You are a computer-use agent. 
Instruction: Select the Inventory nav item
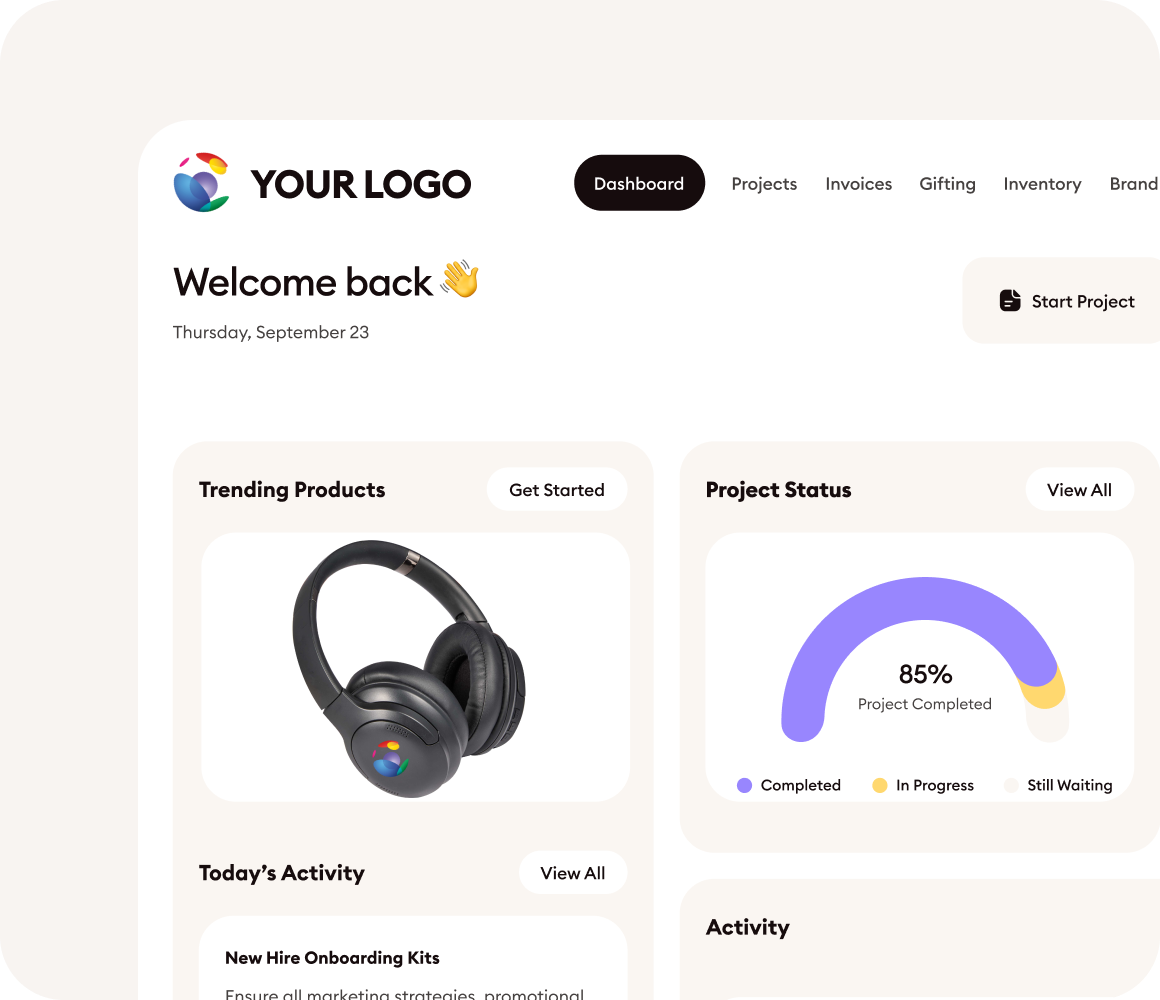click(1042, 183)
